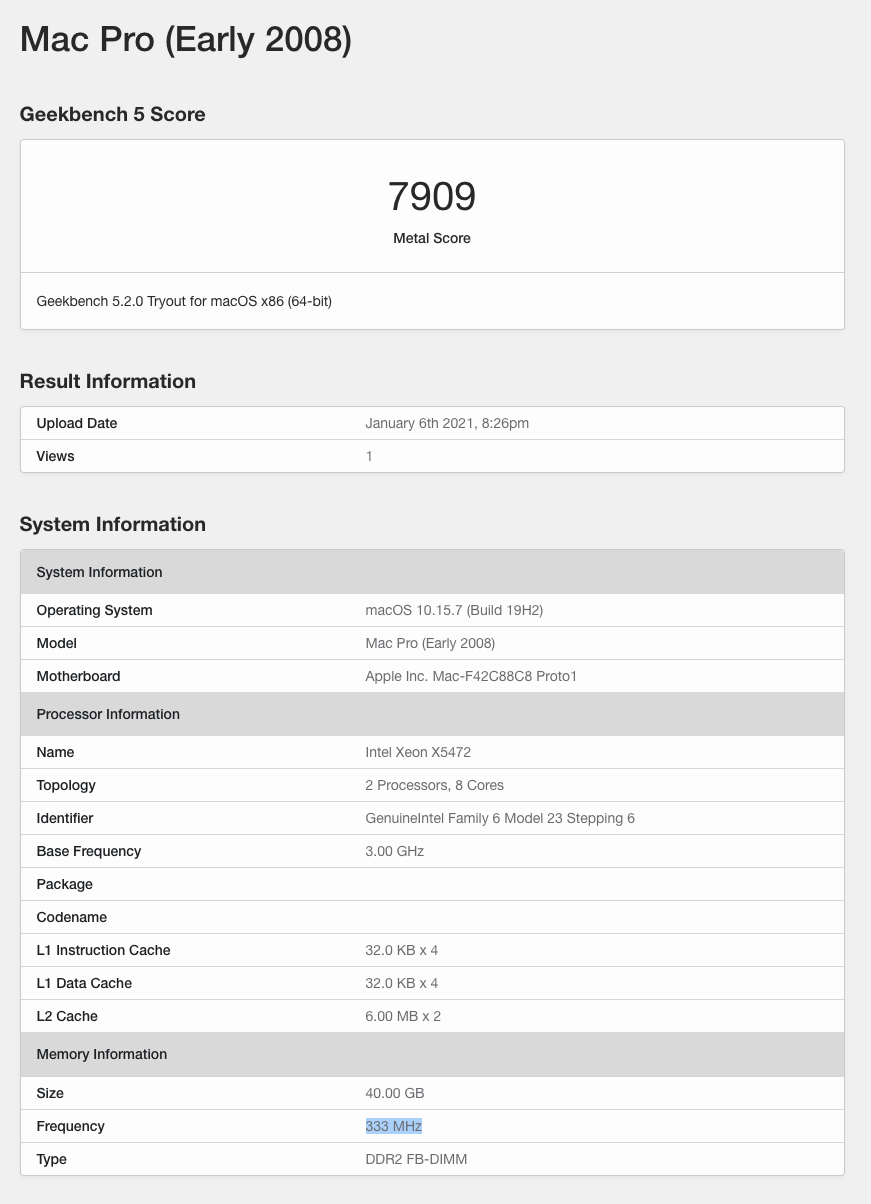Click the Motherboard label

pyautogui.click(x=79, y=676)
